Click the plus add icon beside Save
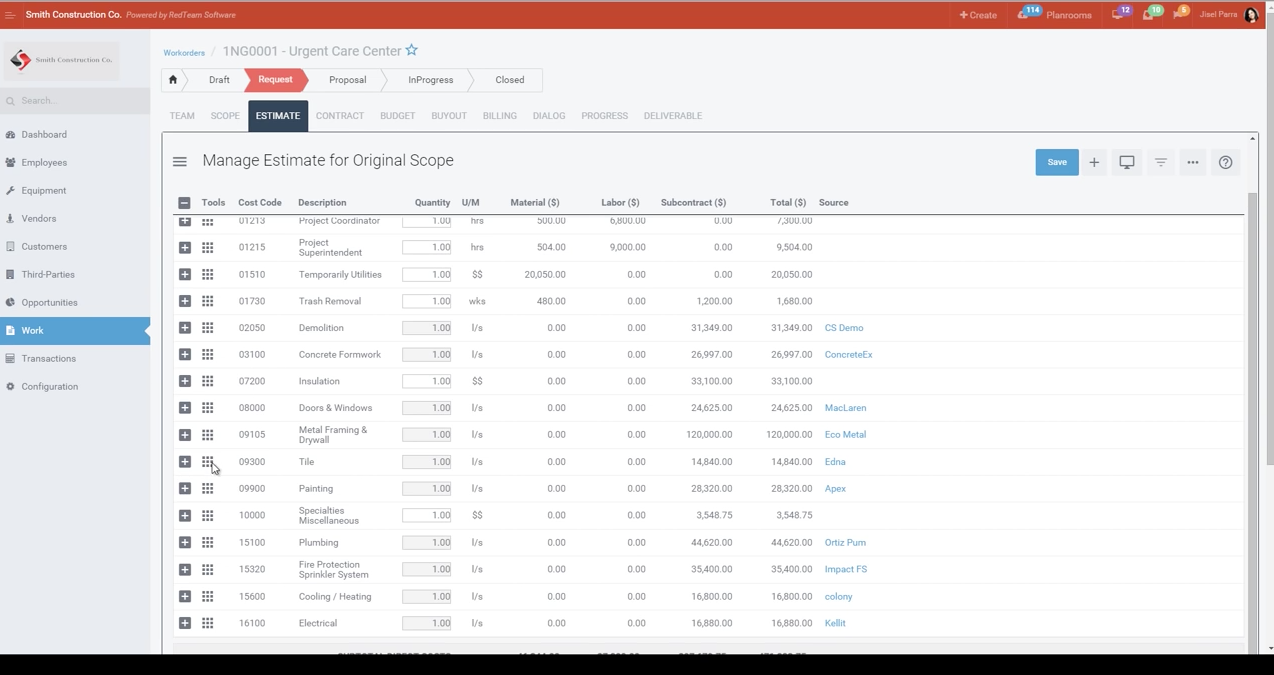Screen dimensions: 1274x675 [x=1094, y=162]
